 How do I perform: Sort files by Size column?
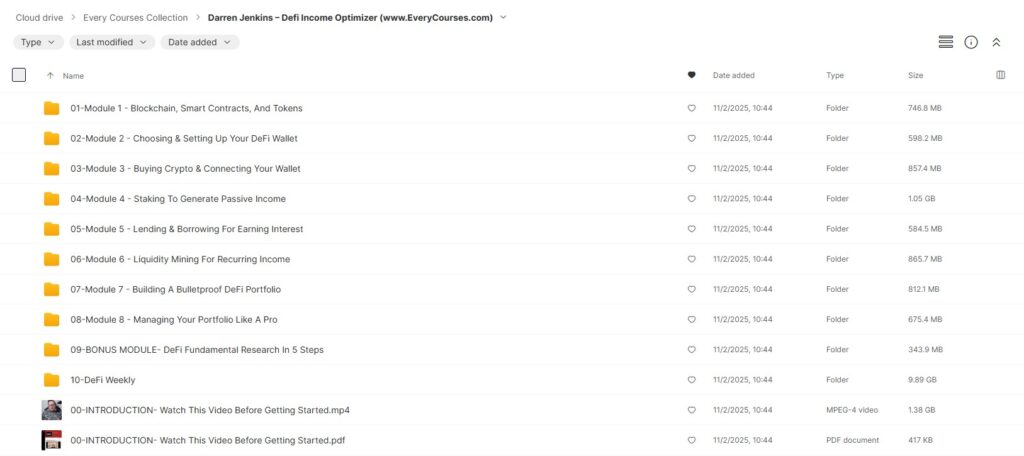[915, 75]
